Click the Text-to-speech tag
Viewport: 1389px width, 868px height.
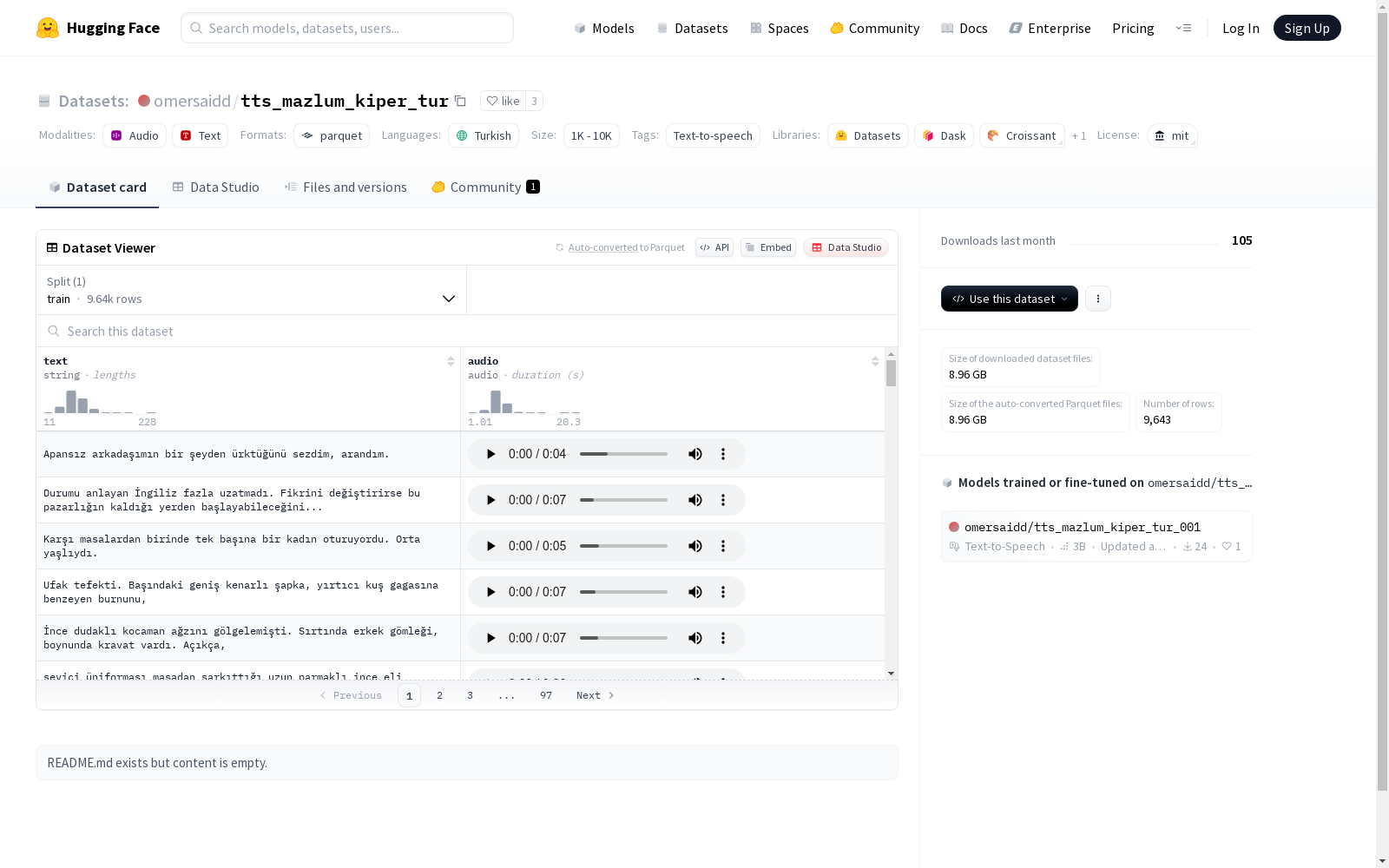(x=713, y=135)
